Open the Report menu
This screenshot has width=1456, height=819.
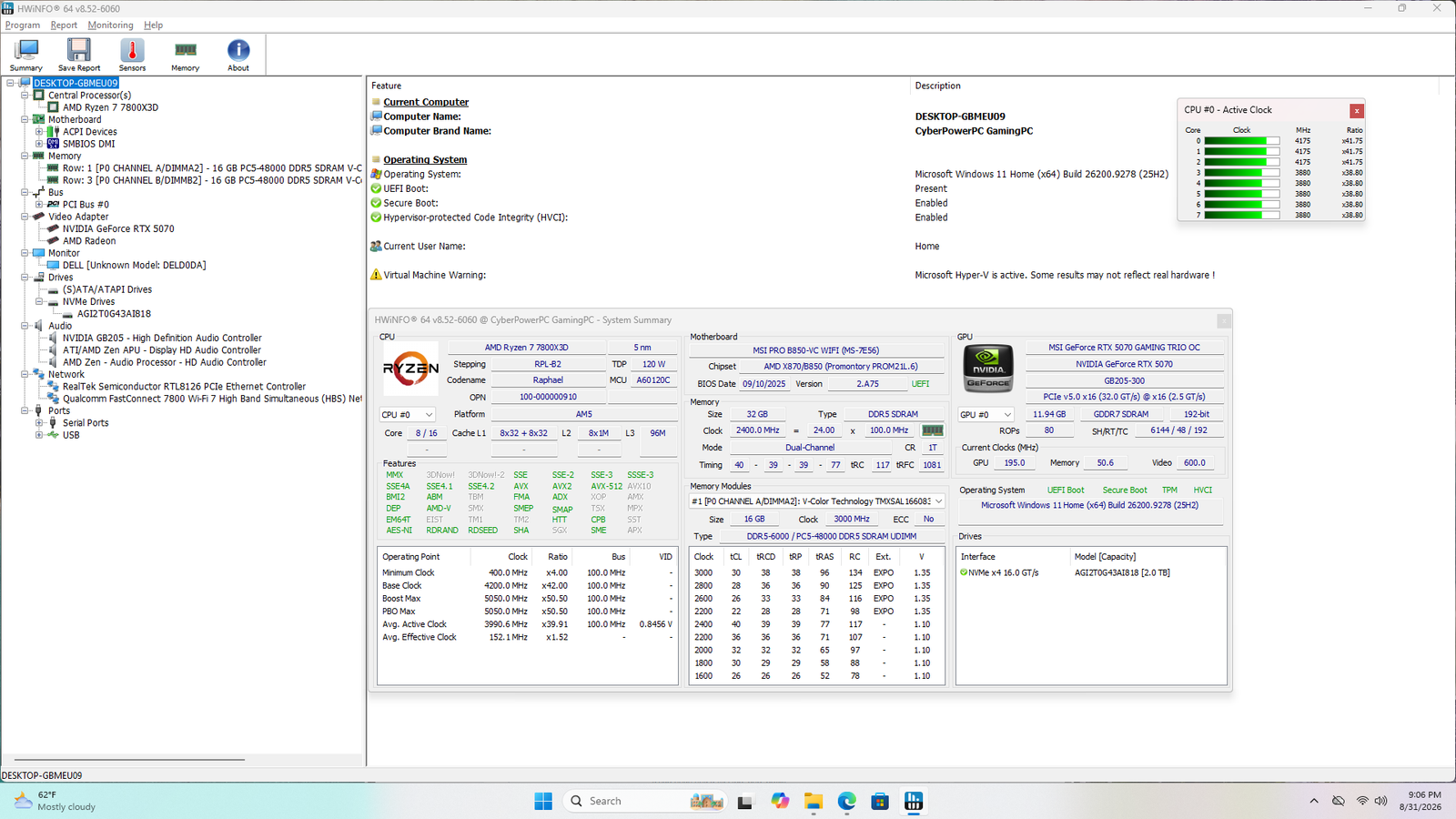[x=64, y=25]
